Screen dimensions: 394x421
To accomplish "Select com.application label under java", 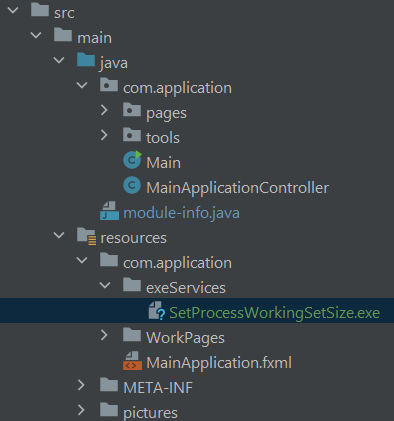I will [x=177, y=88].
